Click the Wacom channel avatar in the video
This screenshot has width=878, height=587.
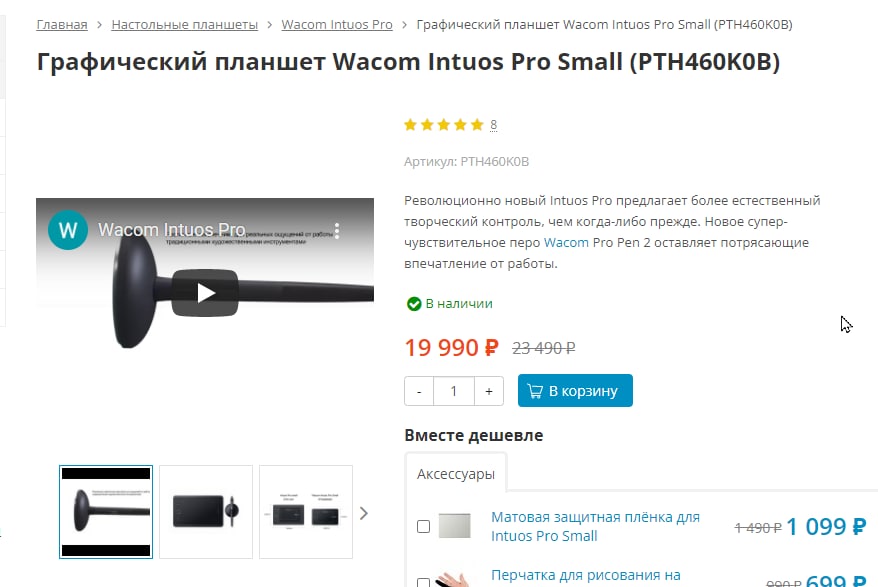(68, 230)
